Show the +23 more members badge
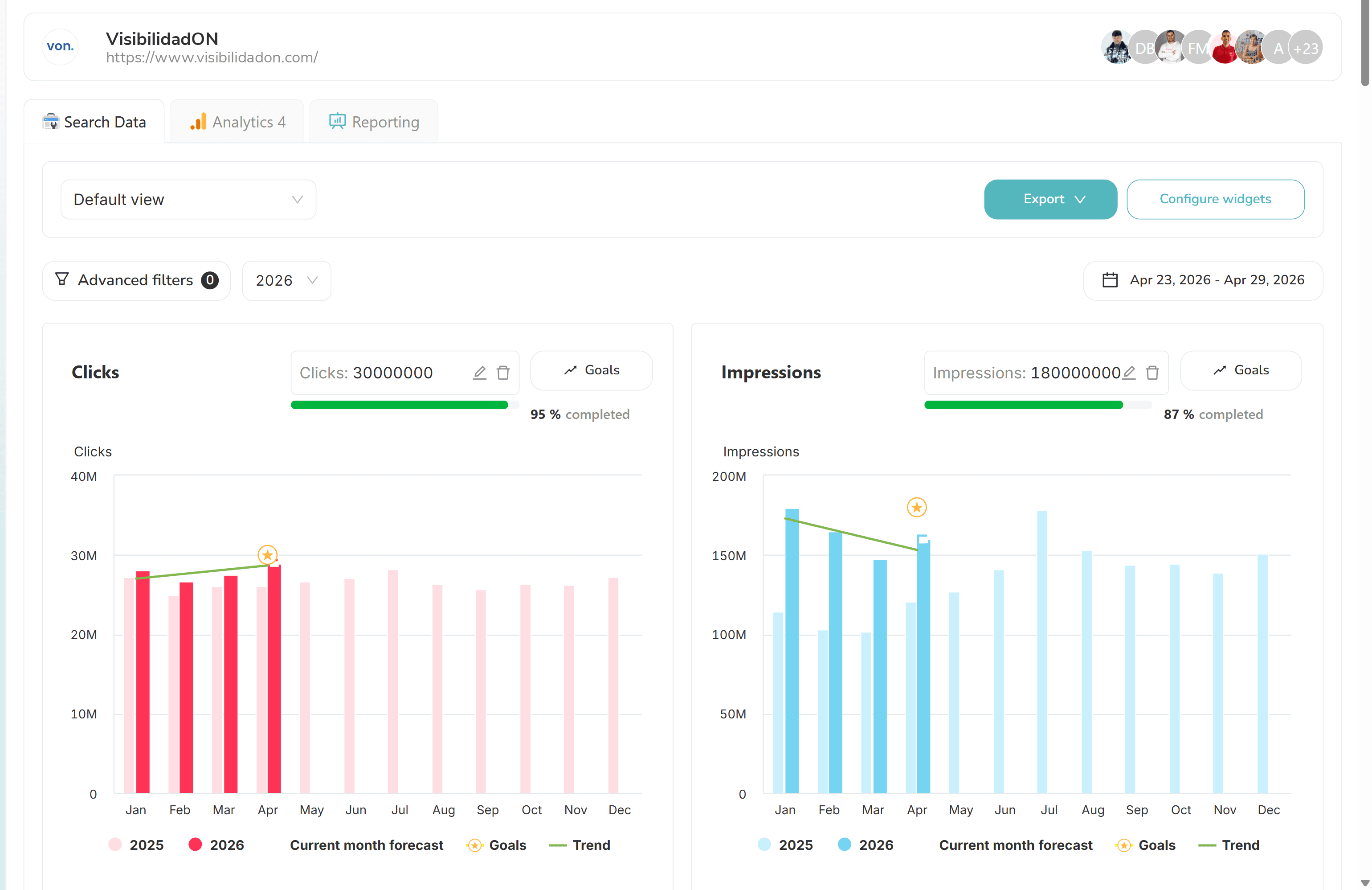The height and width of the screenshot is (890, 1372). pos(1306,47)
